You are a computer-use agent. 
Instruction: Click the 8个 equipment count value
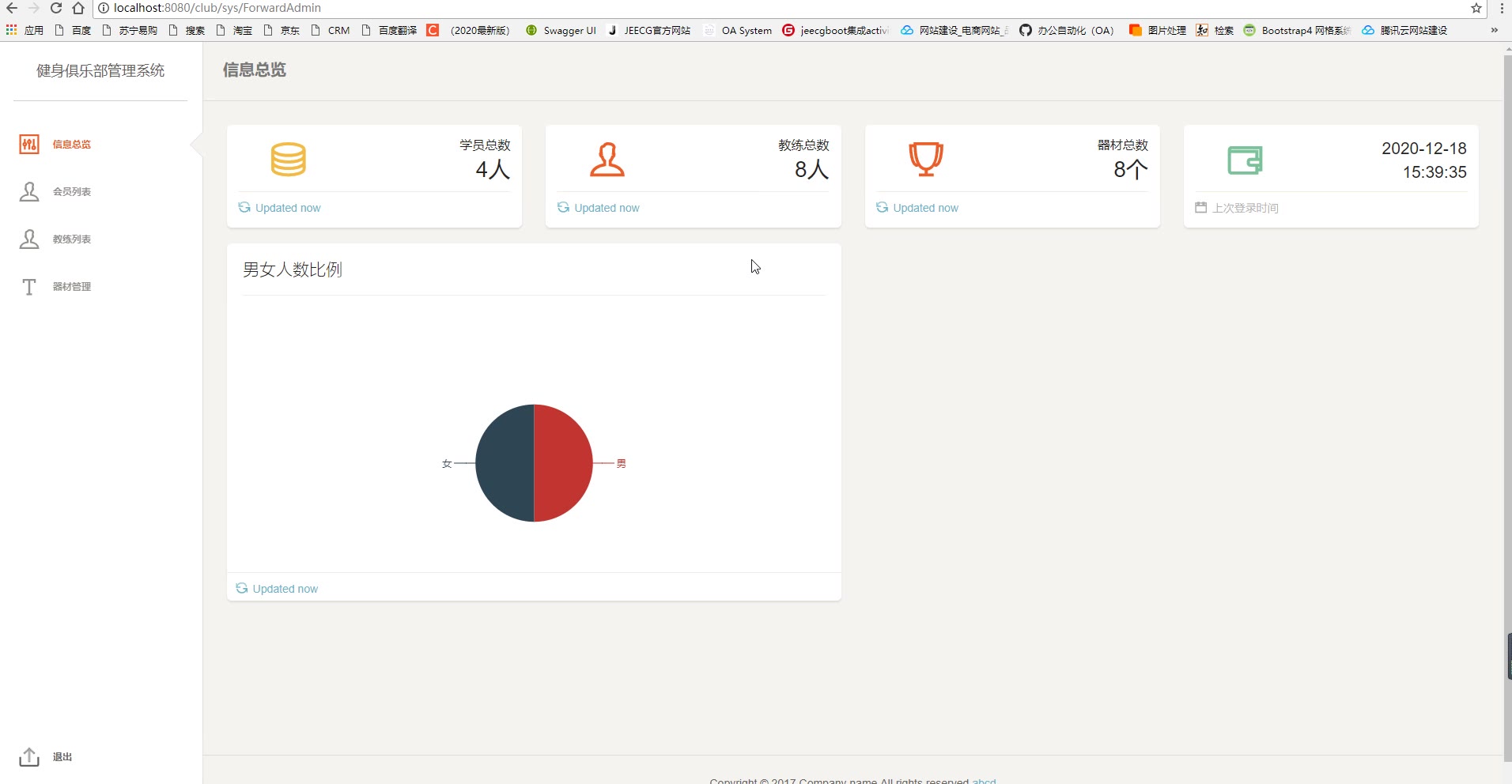1131,169
